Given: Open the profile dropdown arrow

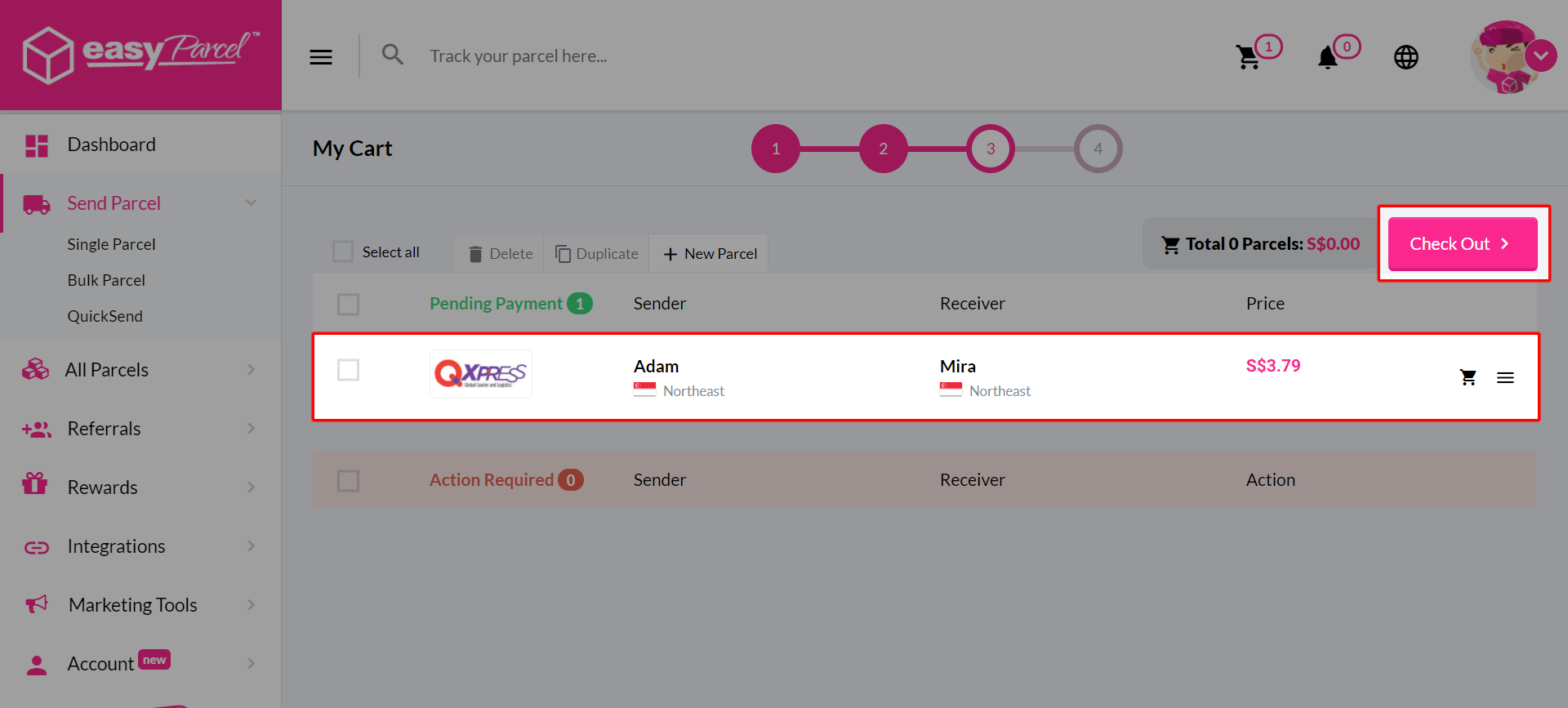Looking at the screenshot, I should 1543,56.
